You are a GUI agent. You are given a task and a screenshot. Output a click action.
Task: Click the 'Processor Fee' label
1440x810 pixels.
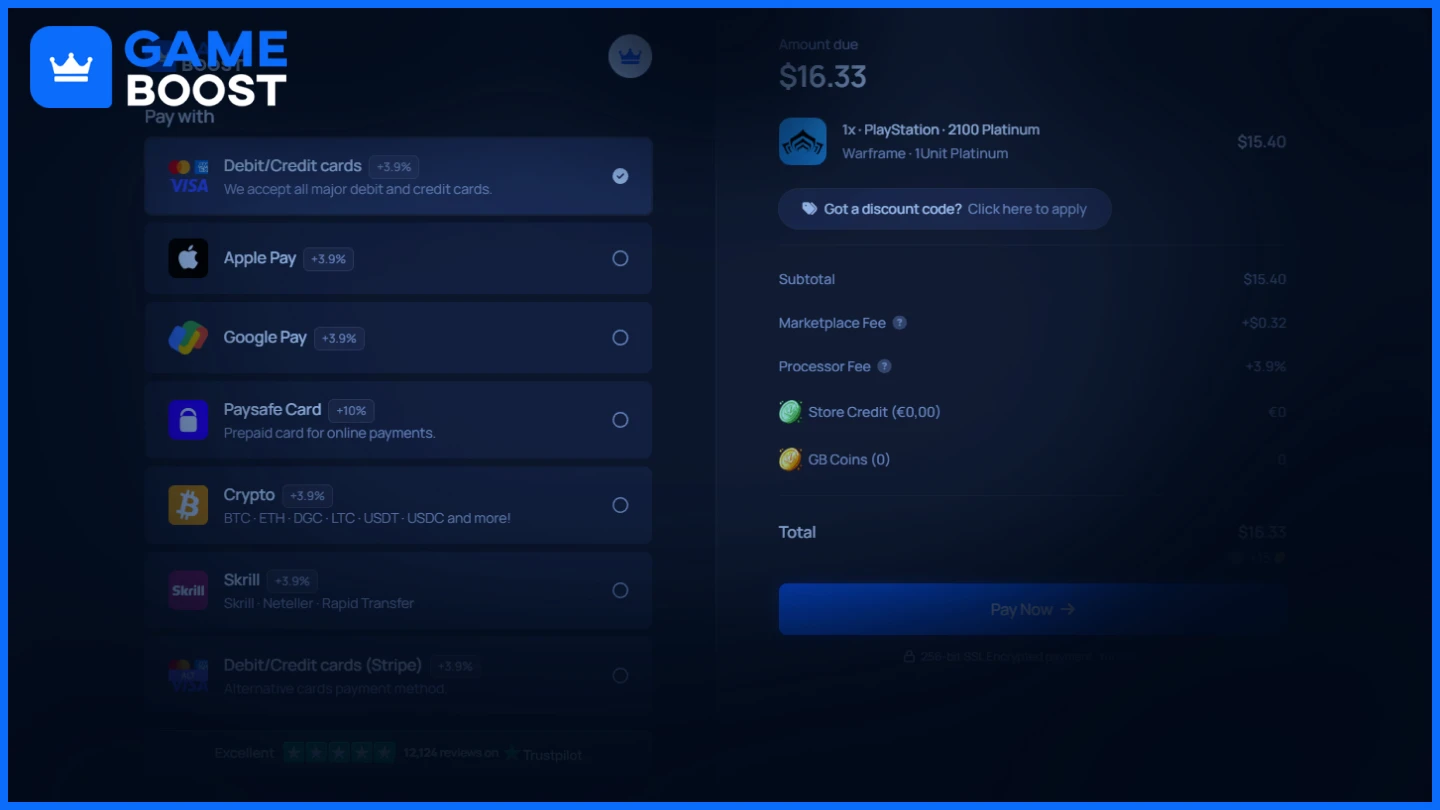825,366
